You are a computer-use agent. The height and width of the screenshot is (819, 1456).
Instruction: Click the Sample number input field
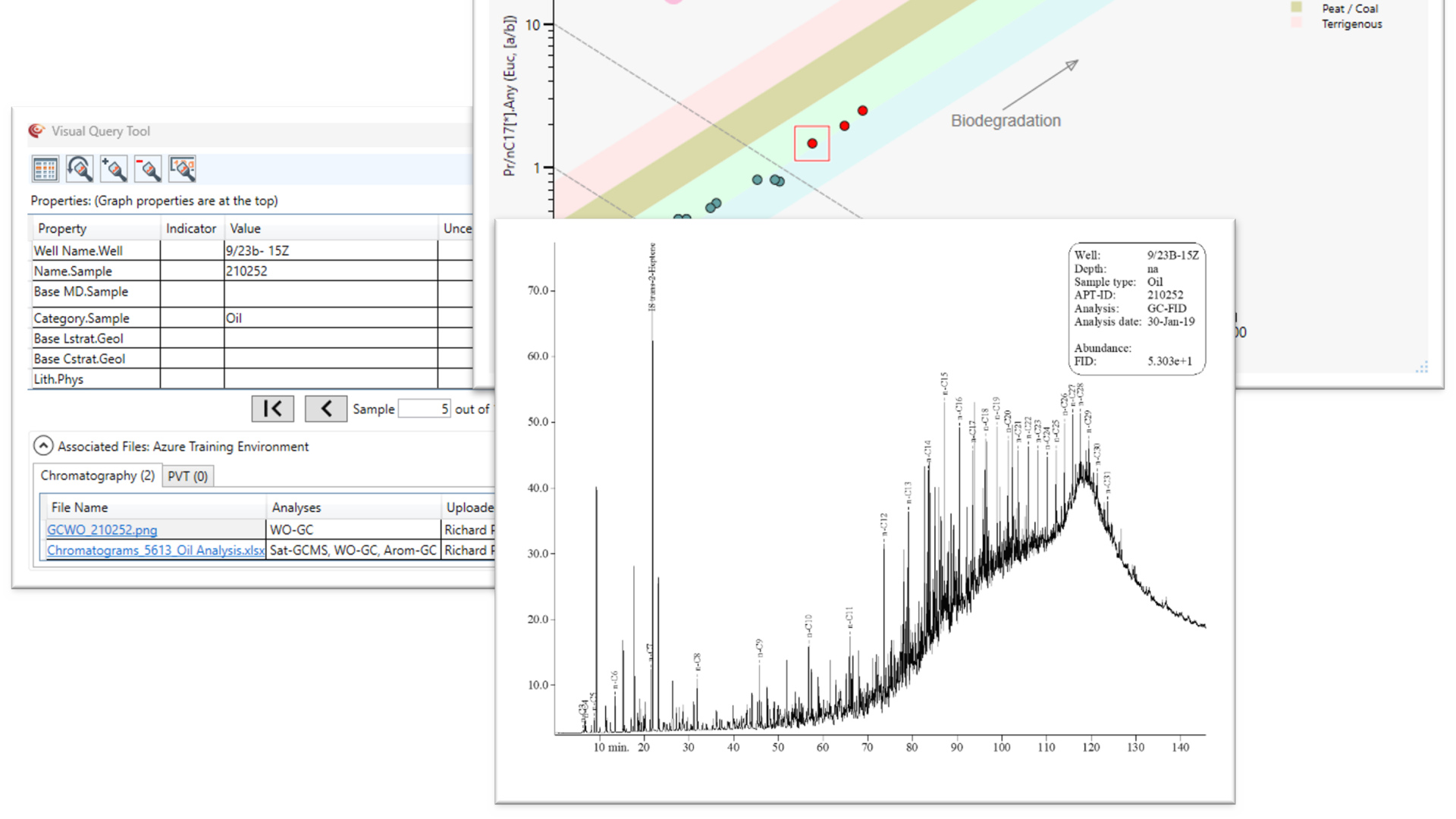click(x=425, y=409)
